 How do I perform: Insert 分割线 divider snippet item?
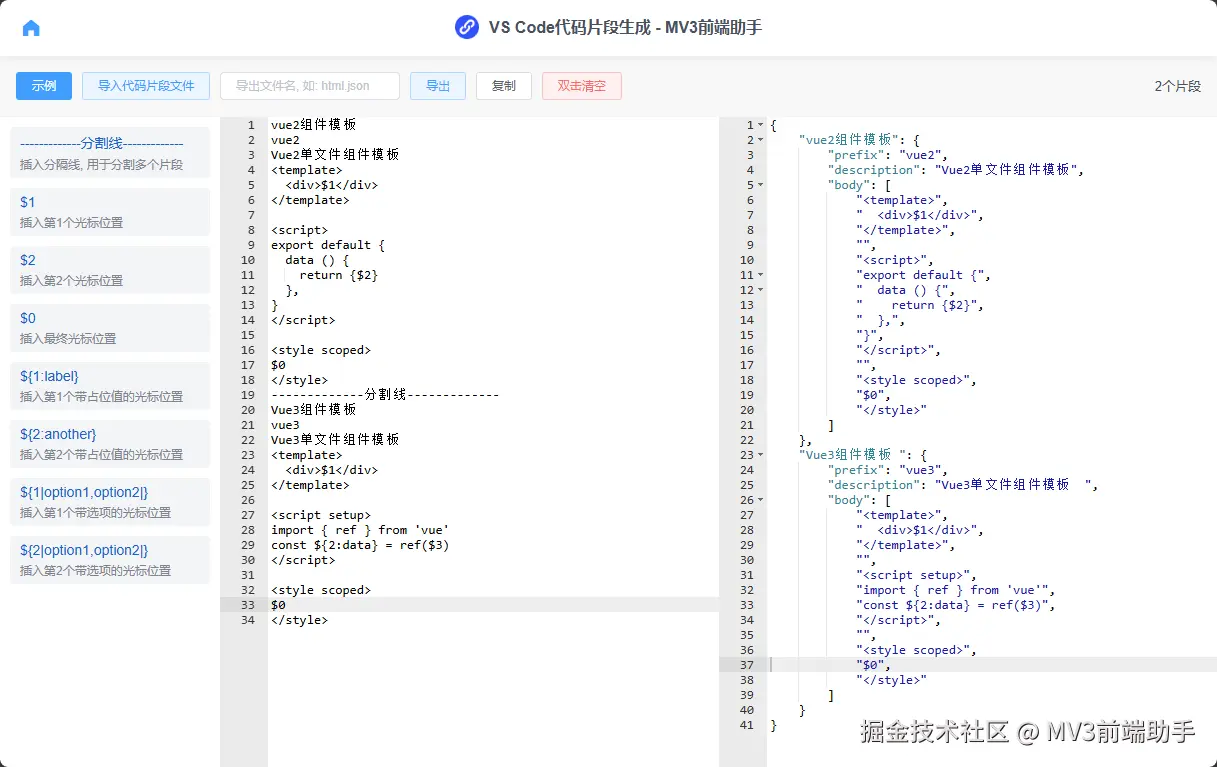click(110, 153)
